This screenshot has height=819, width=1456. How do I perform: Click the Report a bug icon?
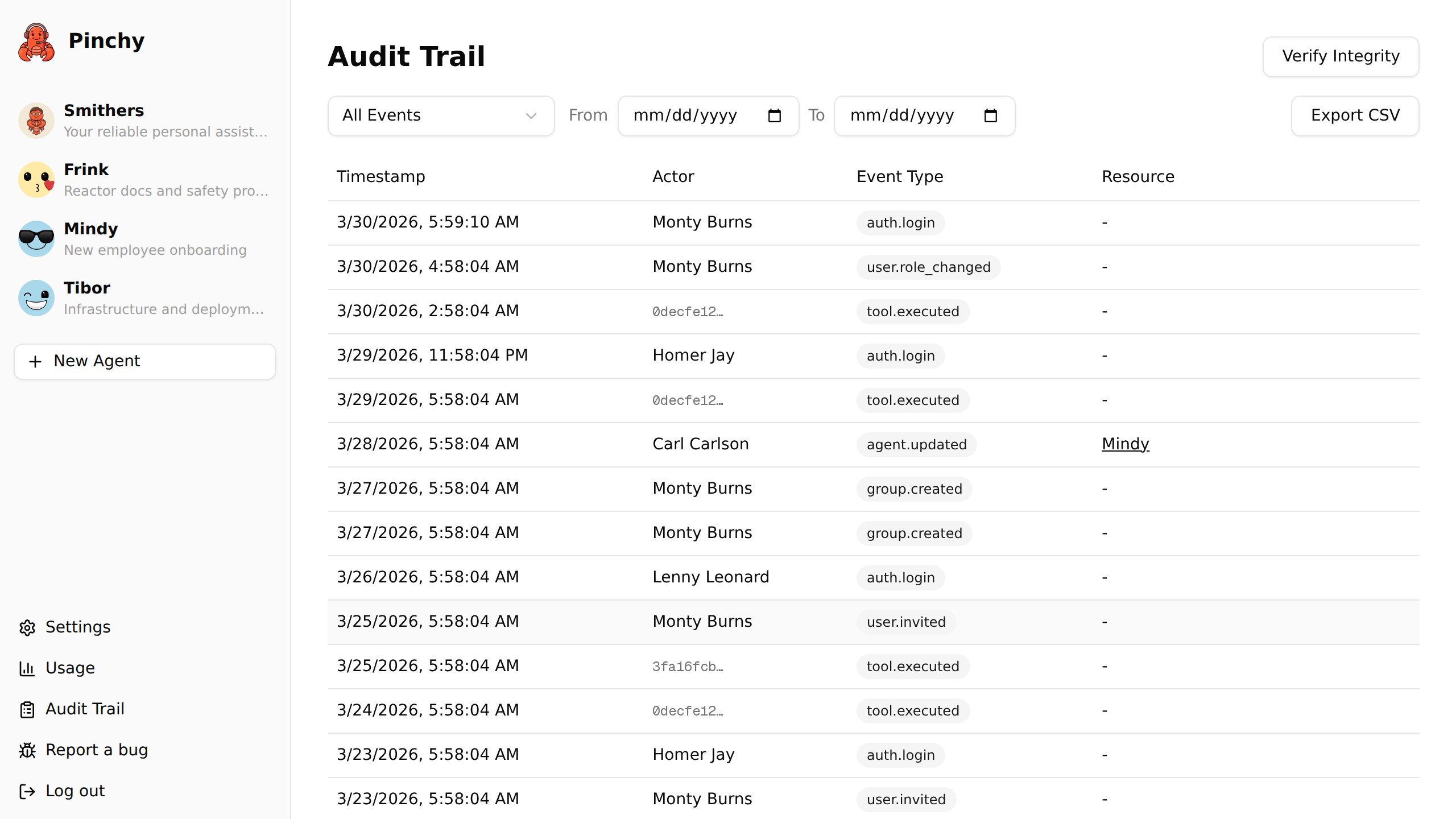tap(27, 750)
